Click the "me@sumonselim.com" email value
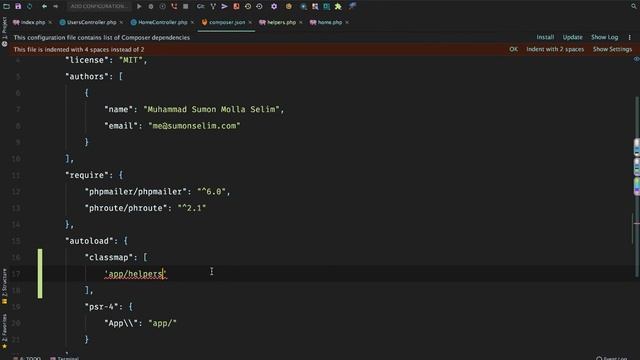Screen dimensions: 640x360 pyautogui.click(x=194, y=126)
